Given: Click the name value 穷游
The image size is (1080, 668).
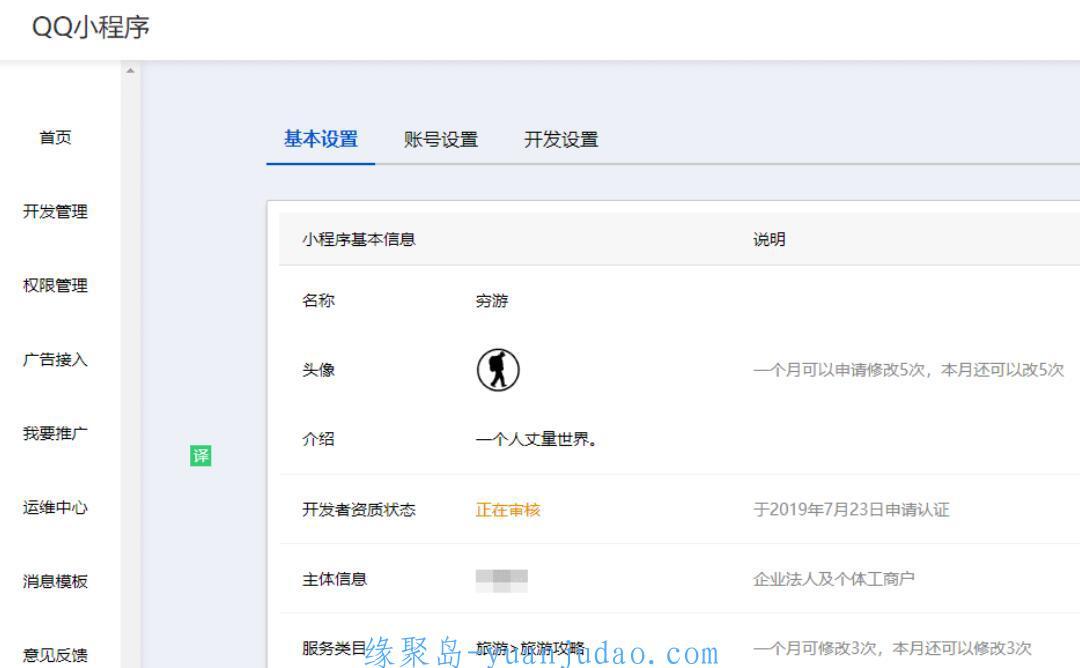Looking at the screenshot, I should [x=492, y=301].
